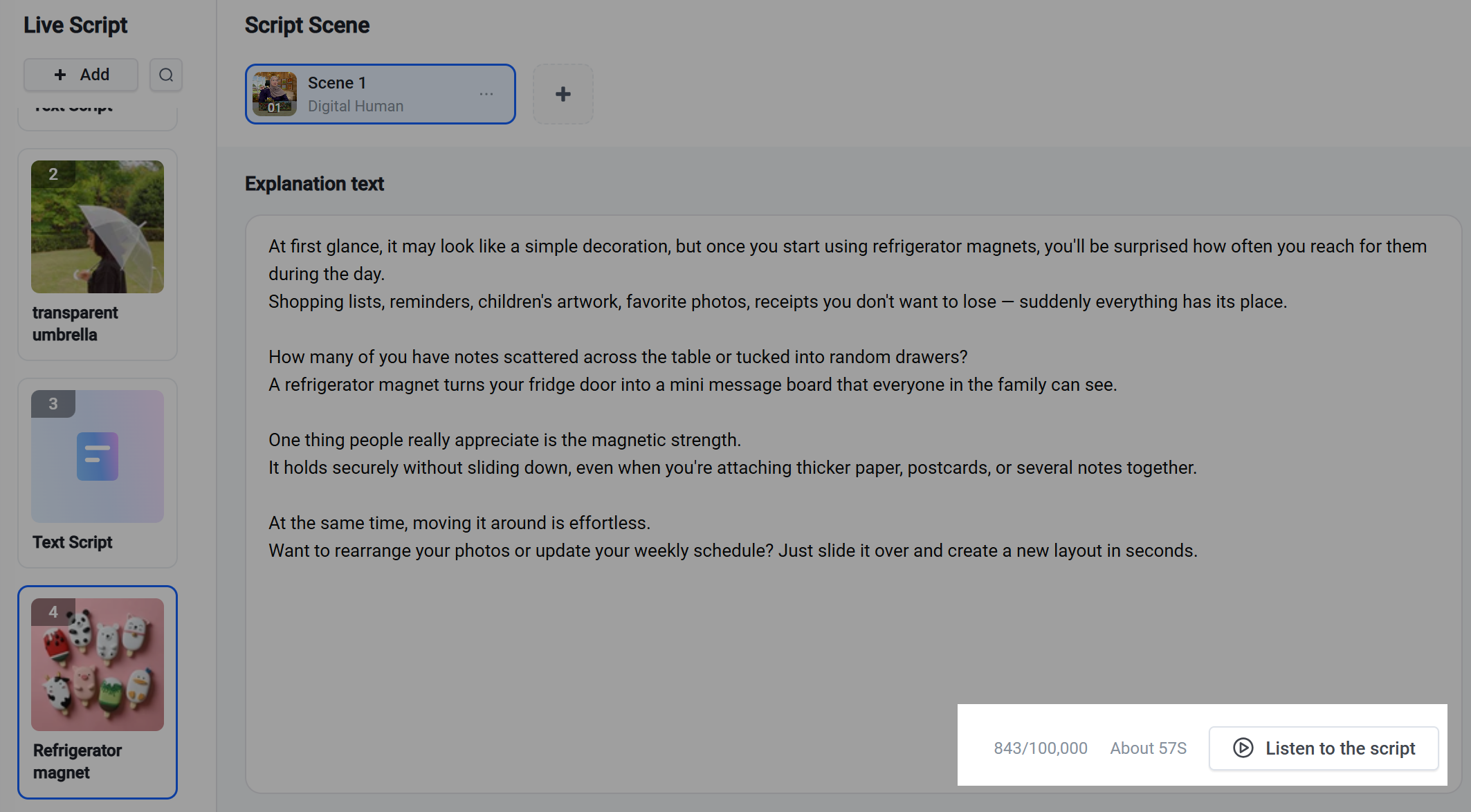1471x812 pixels.
Task: Click the 843/100,000 character counter
Action: (x=1041, y=748)
